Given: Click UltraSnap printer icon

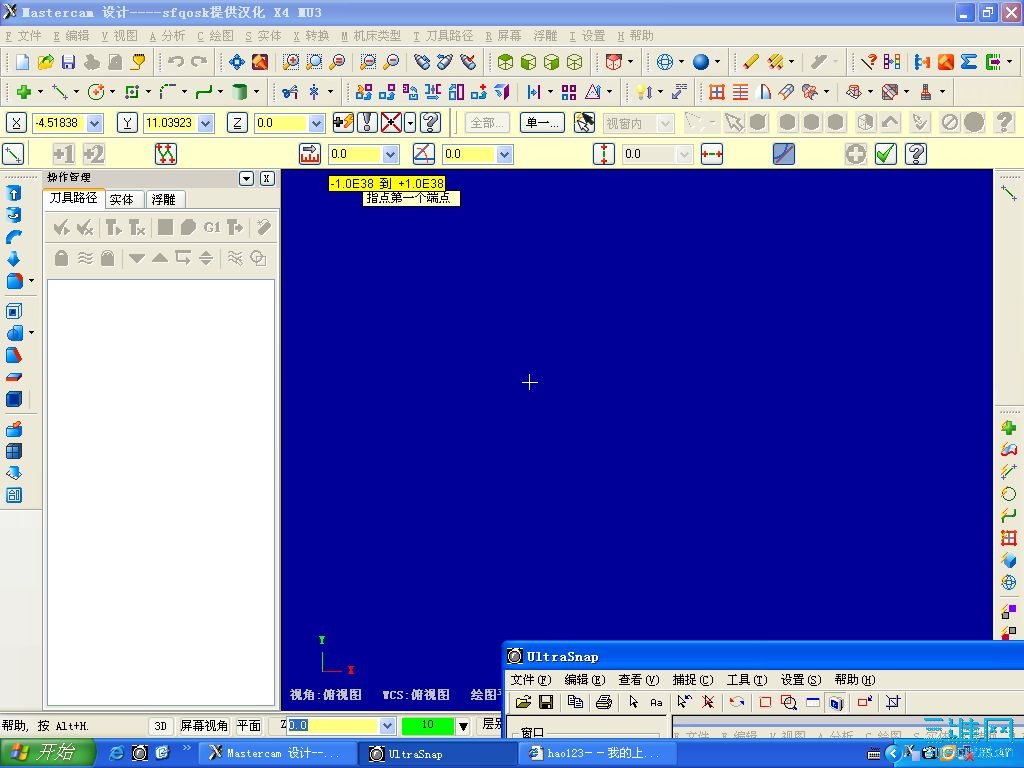Looking at the screenshot, I should click(604, 702).
